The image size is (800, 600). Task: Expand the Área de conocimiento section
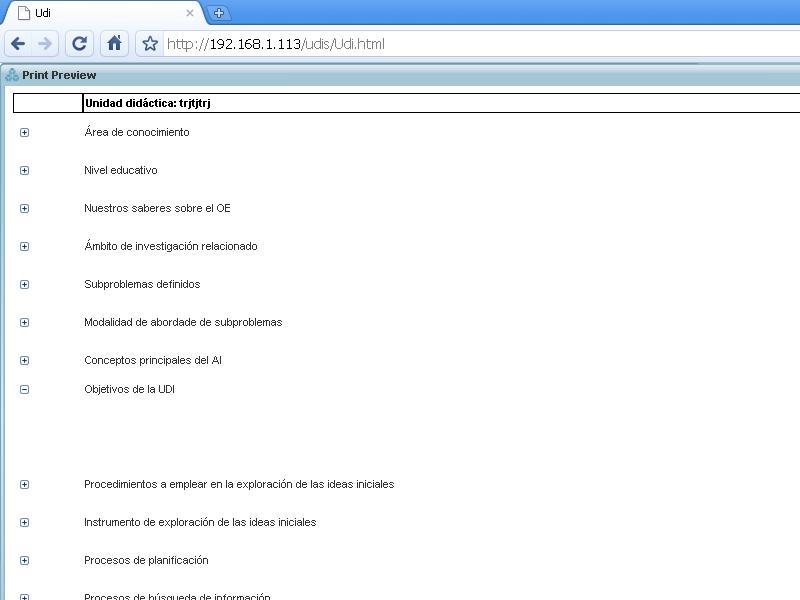[24, 132]
